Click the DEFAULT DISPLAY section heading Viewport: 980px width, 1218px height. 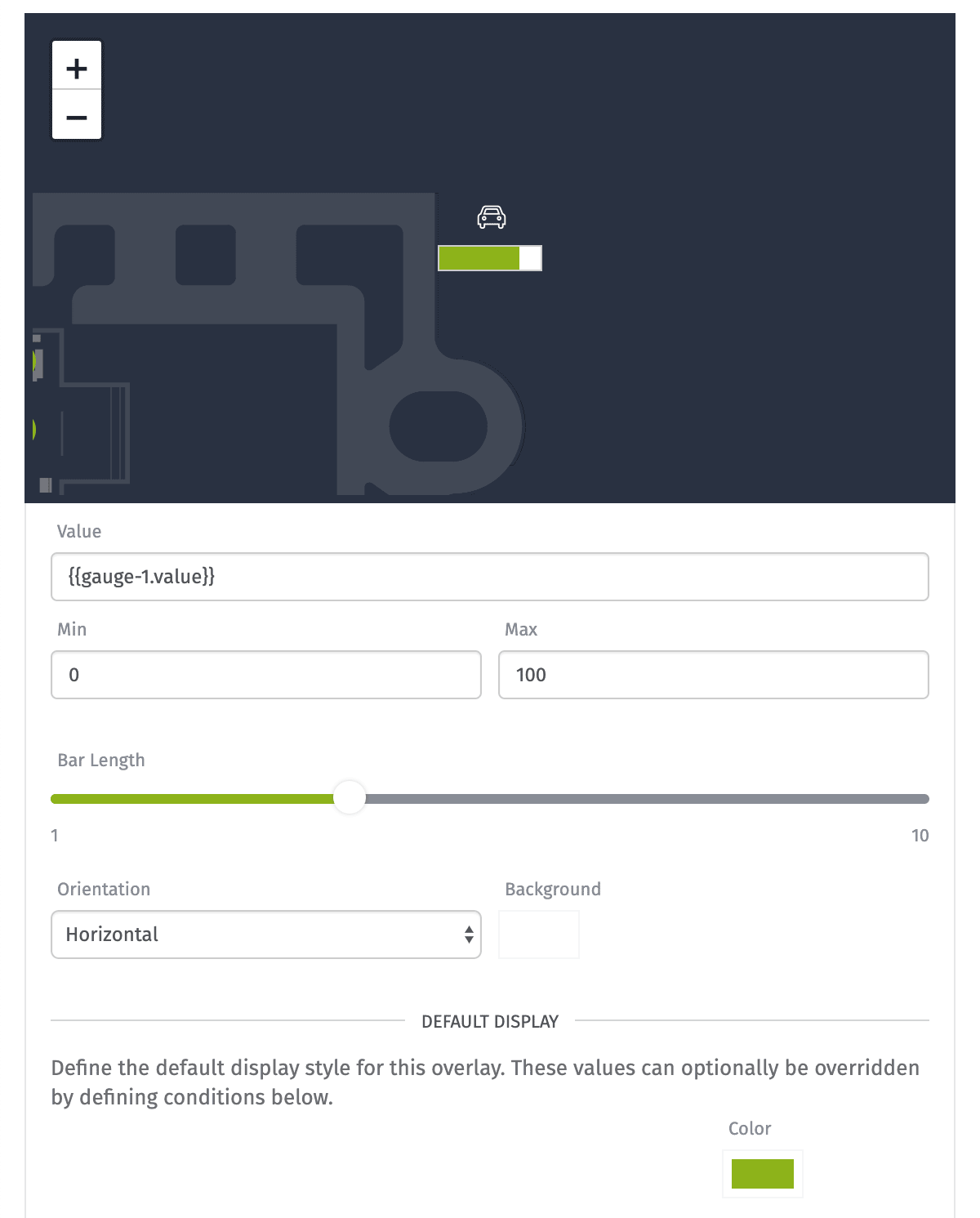pyautogui.click(x=490, y=1021)
